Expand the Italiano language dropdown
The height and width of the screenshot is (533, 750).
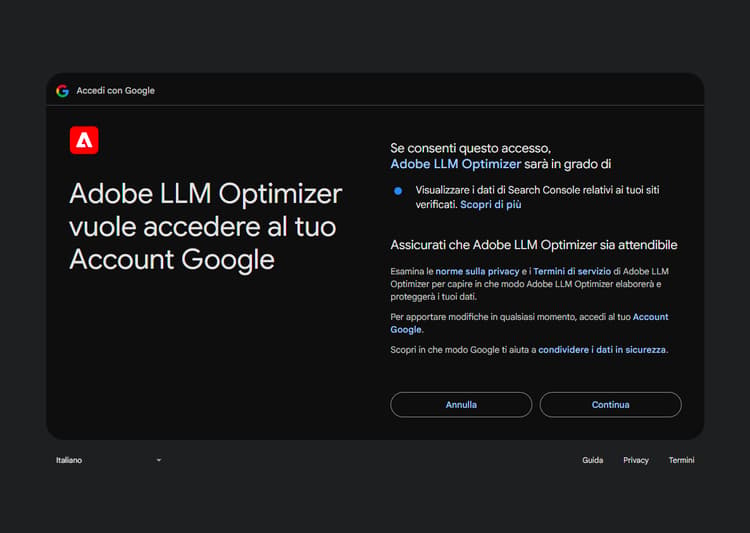(x=109, y=460)
